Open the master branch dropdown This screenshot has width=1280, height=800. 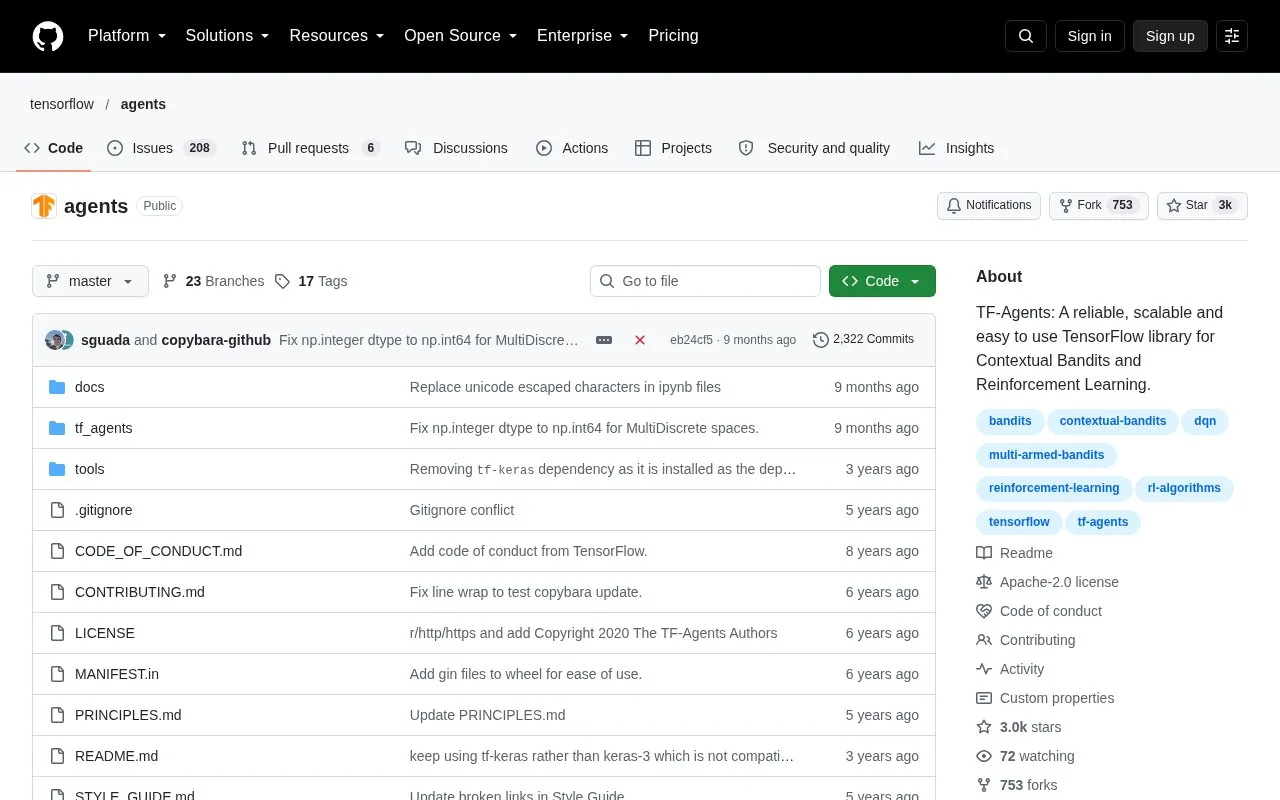tap(90, 281)
